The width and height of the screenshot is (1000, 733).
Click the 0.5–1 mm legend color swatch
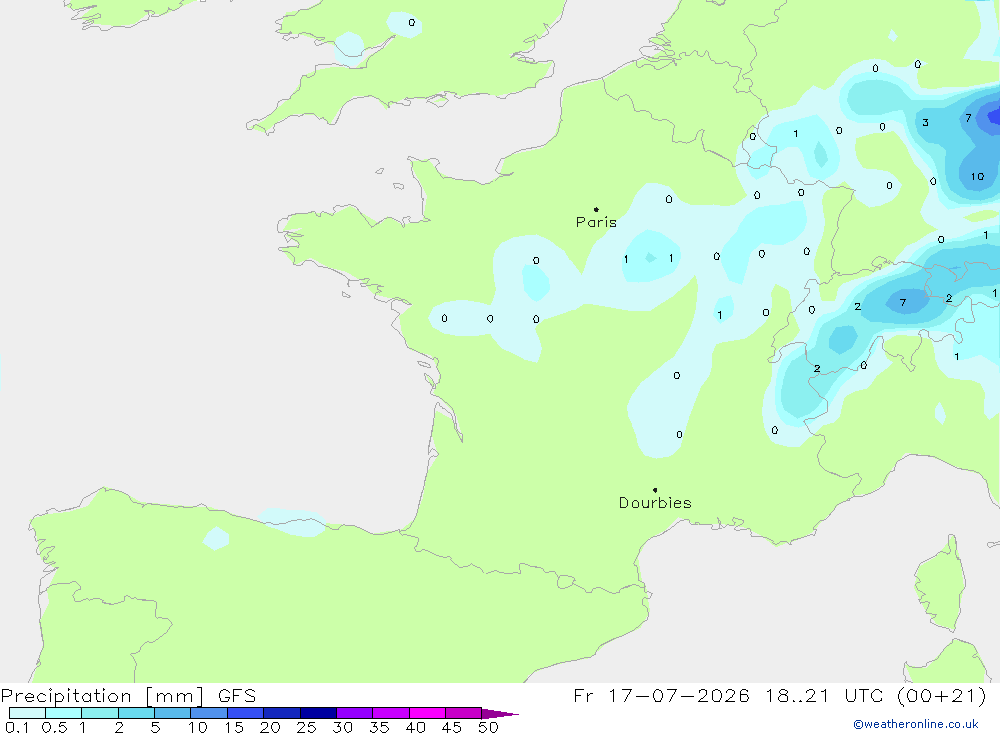tap(64, 713)
